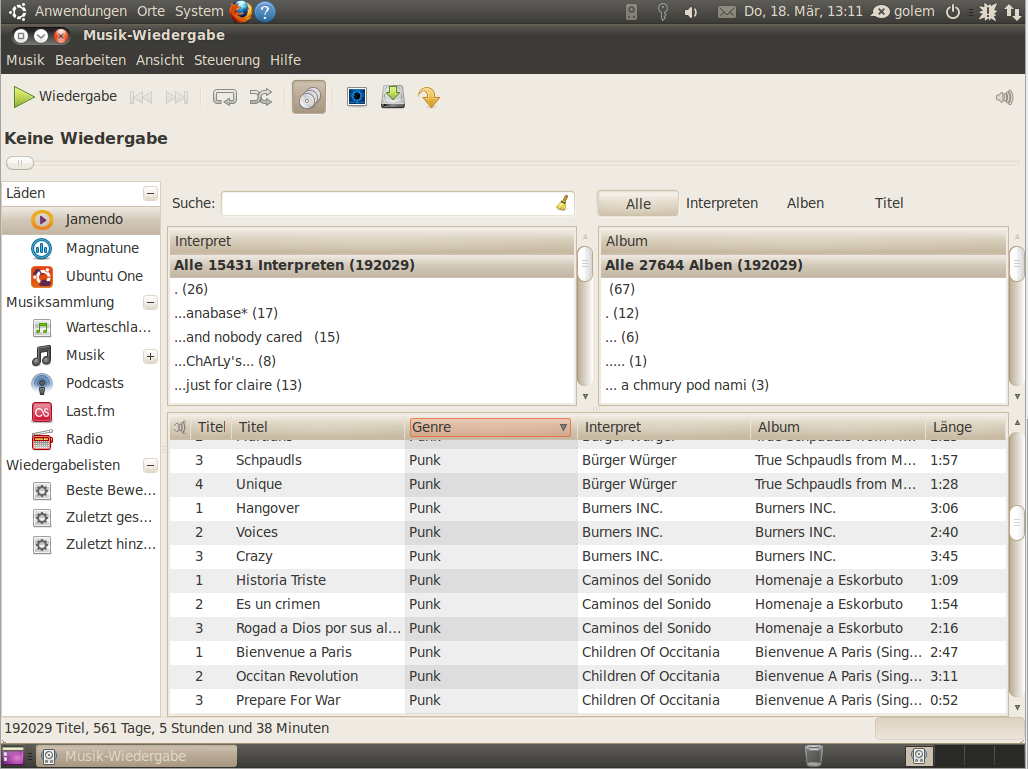Click the Alben filter button
The height and width of the screenshot is (769, 1028).
[x=805, y=202]
